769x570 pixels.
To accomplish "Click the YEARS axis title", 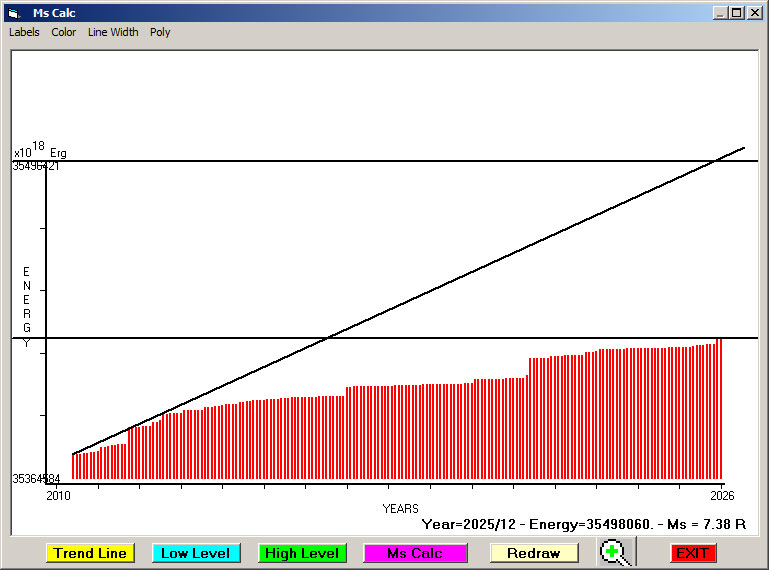I will click(400, 509).
